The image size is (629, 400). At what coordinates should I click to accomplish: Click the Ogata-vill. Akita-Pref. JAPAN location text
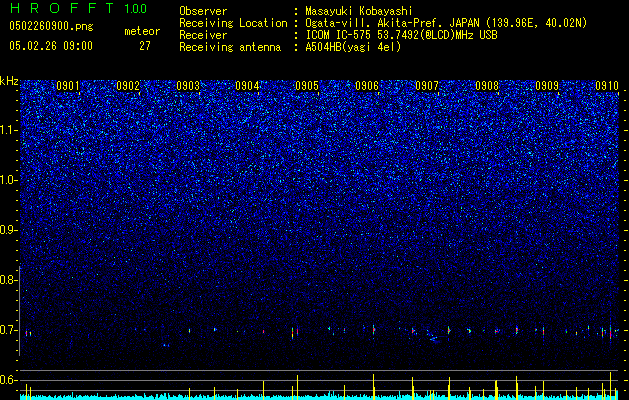[x=446, y=23]
